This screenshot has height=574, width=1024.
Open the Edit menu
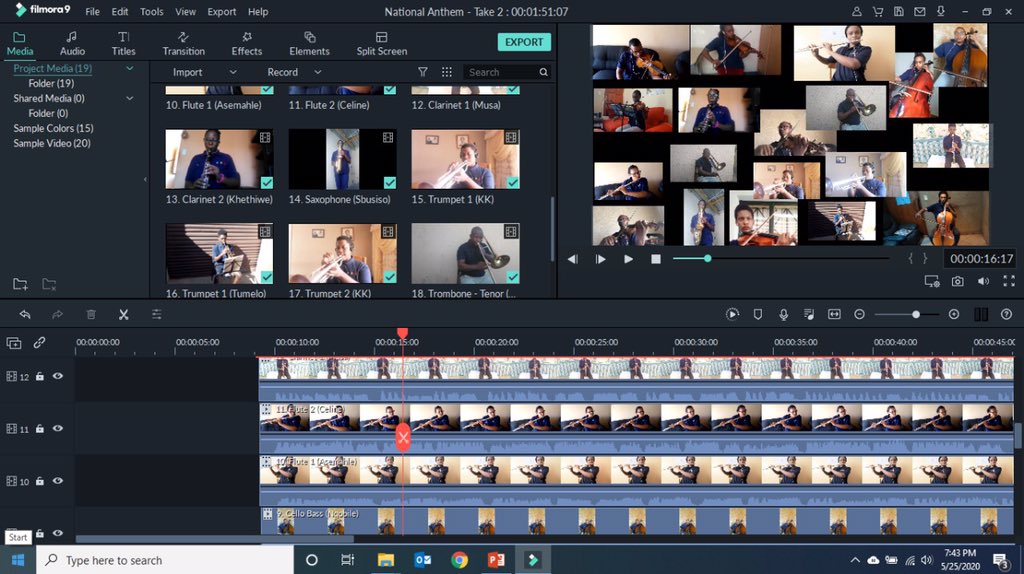click(120, 12)
